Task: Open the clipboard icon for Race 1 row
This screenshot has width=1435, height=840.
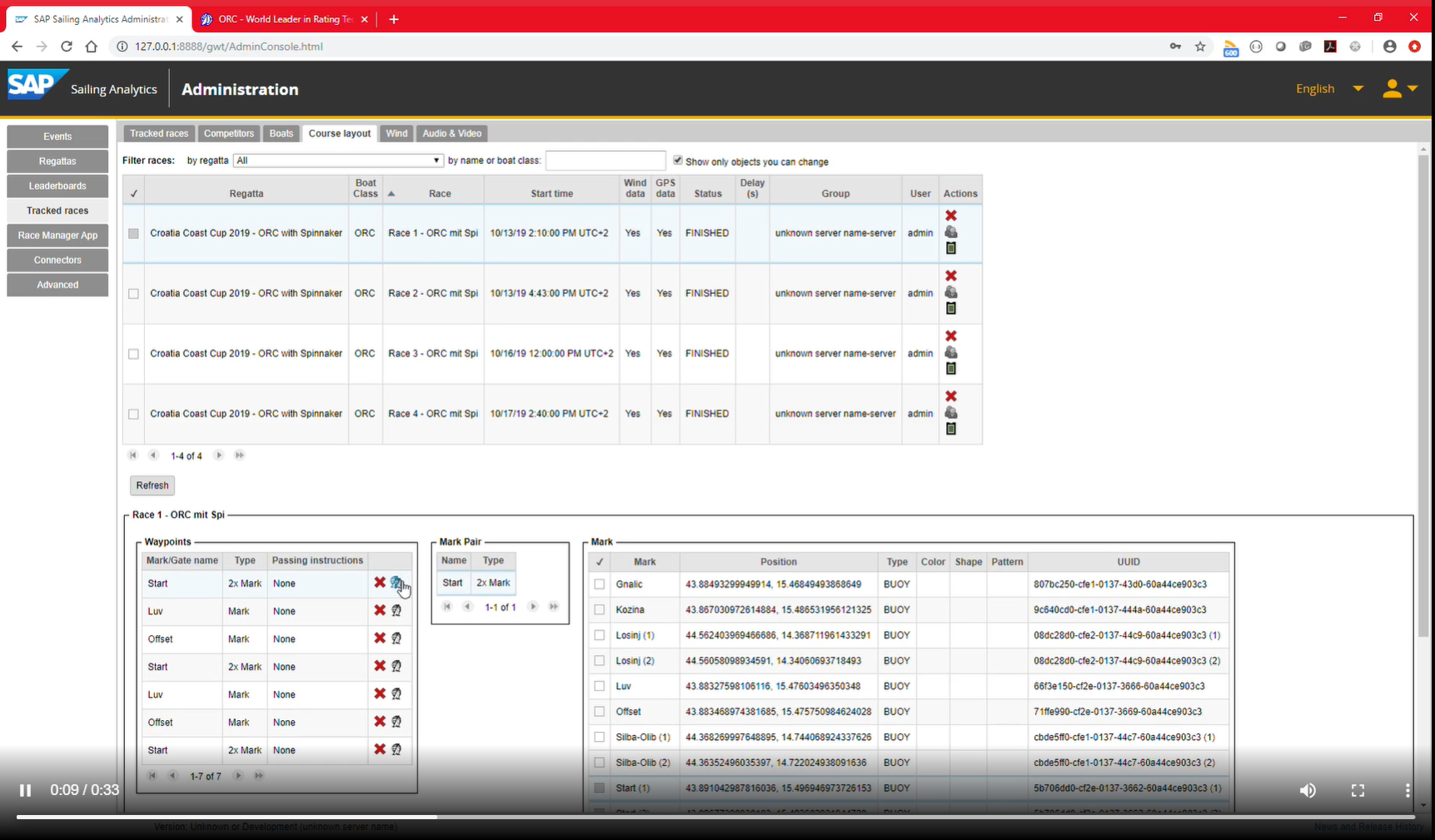Action: tap(950, 248)
